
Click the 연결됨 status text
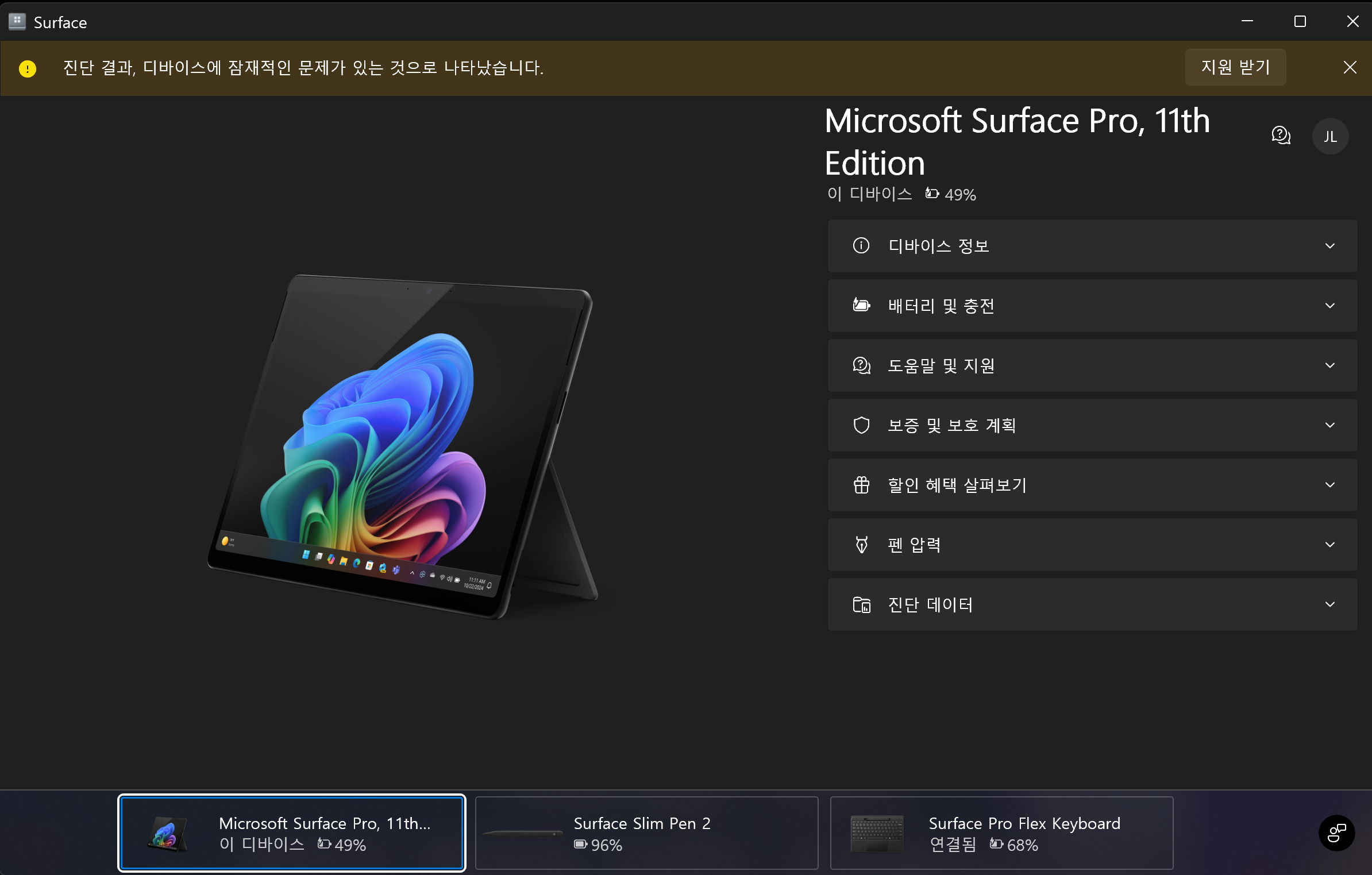[953, 845]
